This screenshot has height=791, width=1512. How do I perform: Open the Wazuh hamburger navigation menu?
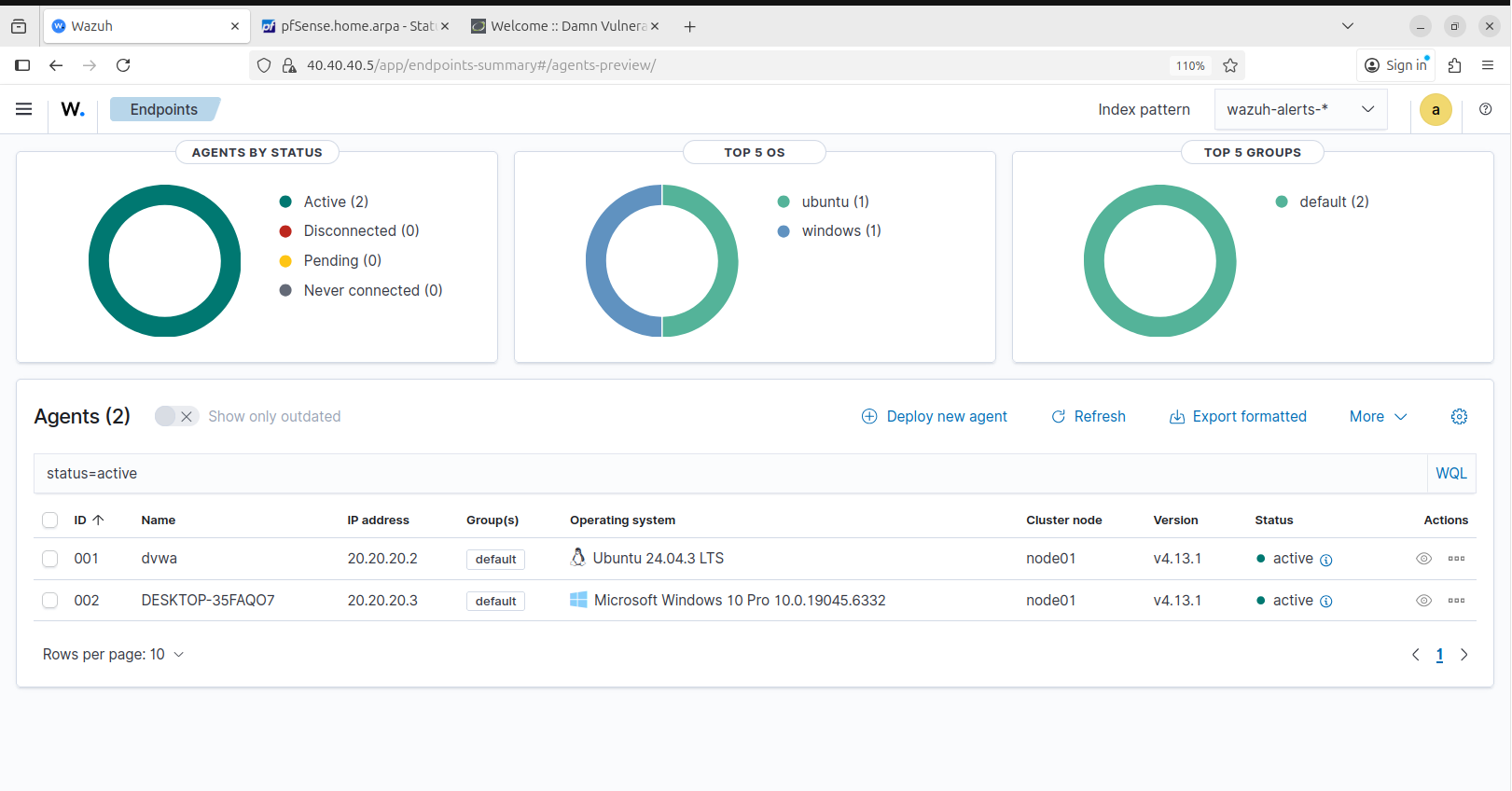[23, 109]
